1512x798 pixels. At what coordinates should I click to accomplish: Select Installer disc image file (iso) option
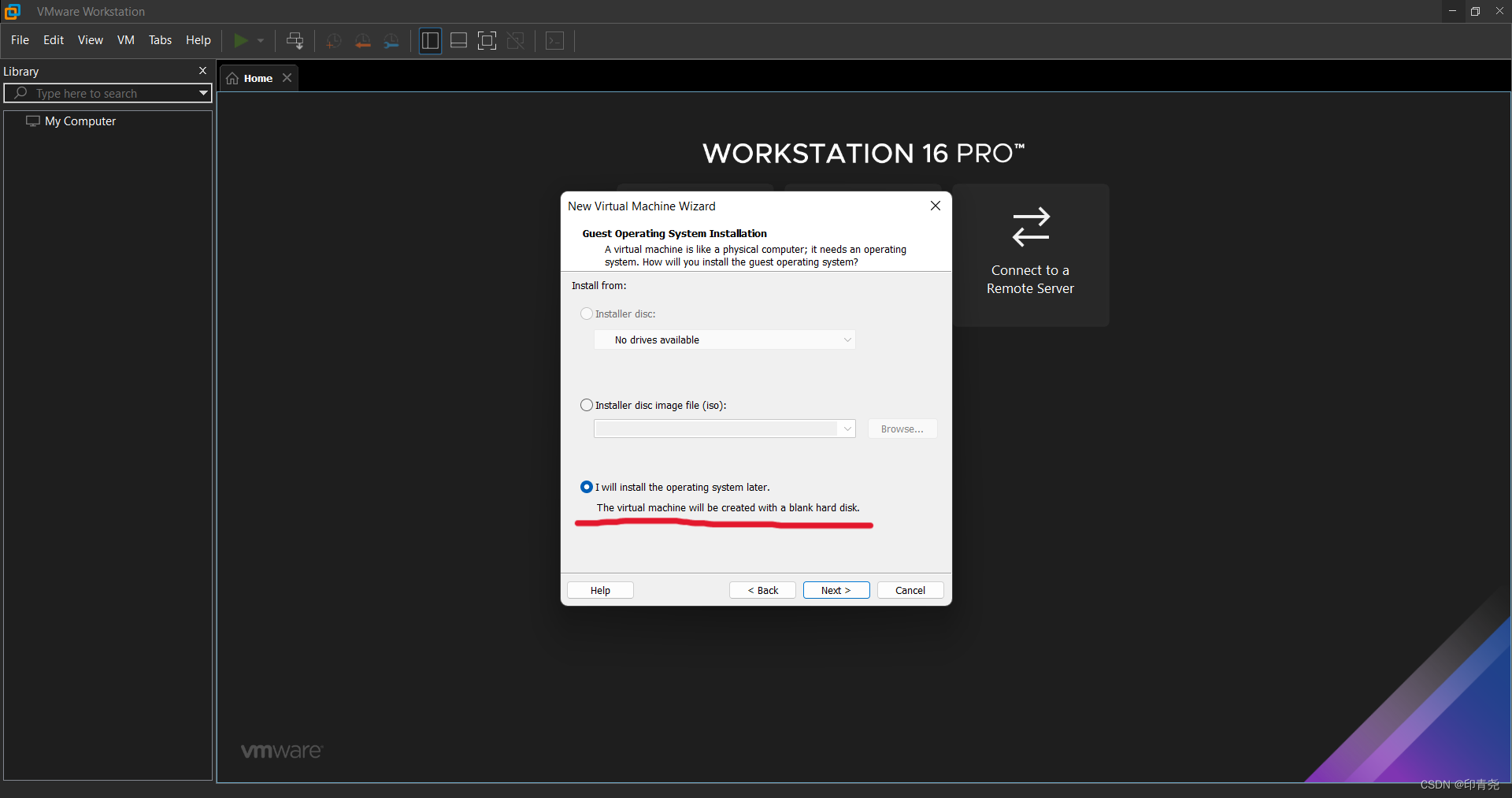tap(587, 405)
